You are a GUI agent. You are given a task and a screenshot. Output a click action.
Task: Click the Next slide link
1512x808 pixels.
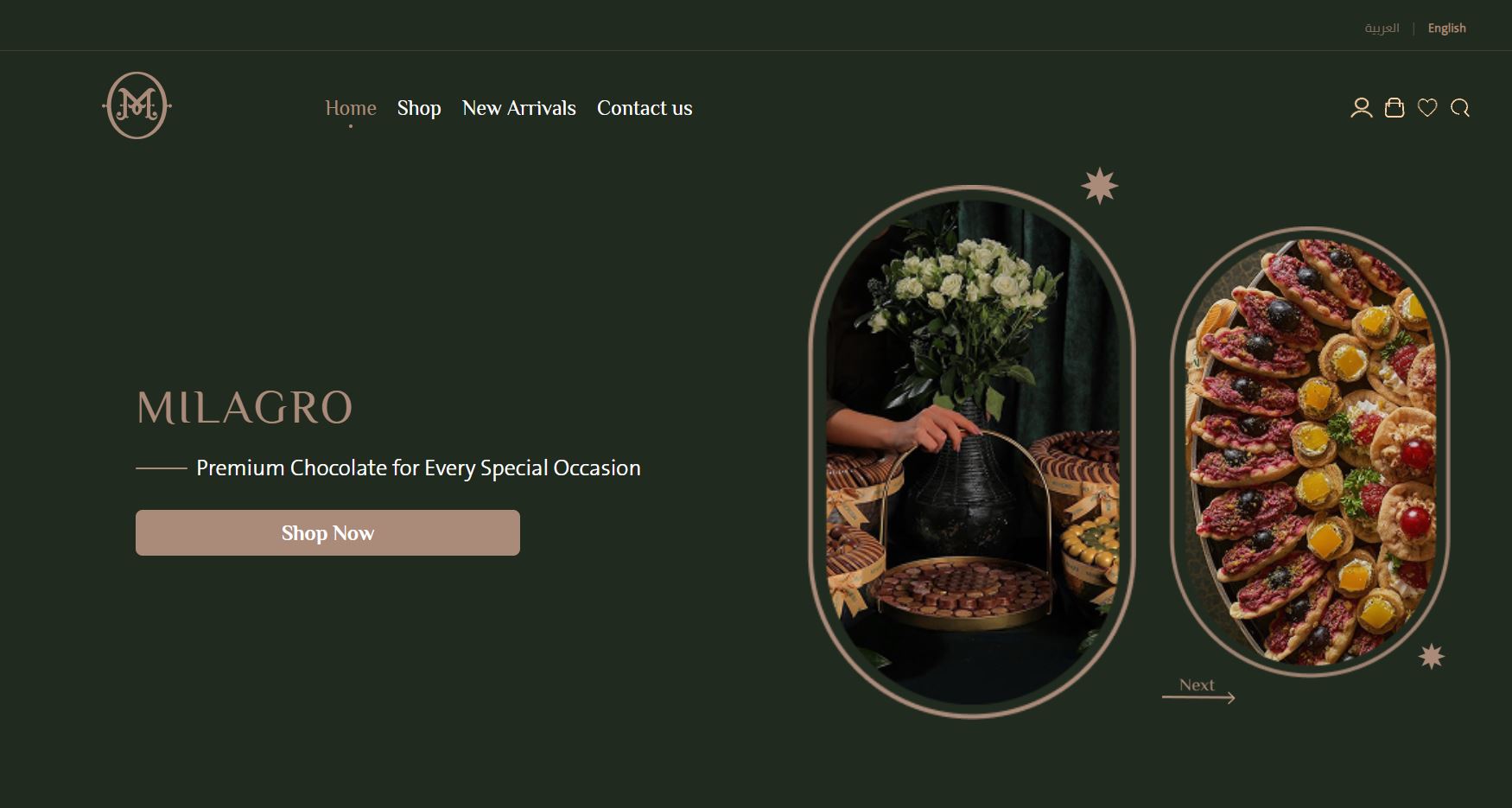click(x=1197, y=684)
